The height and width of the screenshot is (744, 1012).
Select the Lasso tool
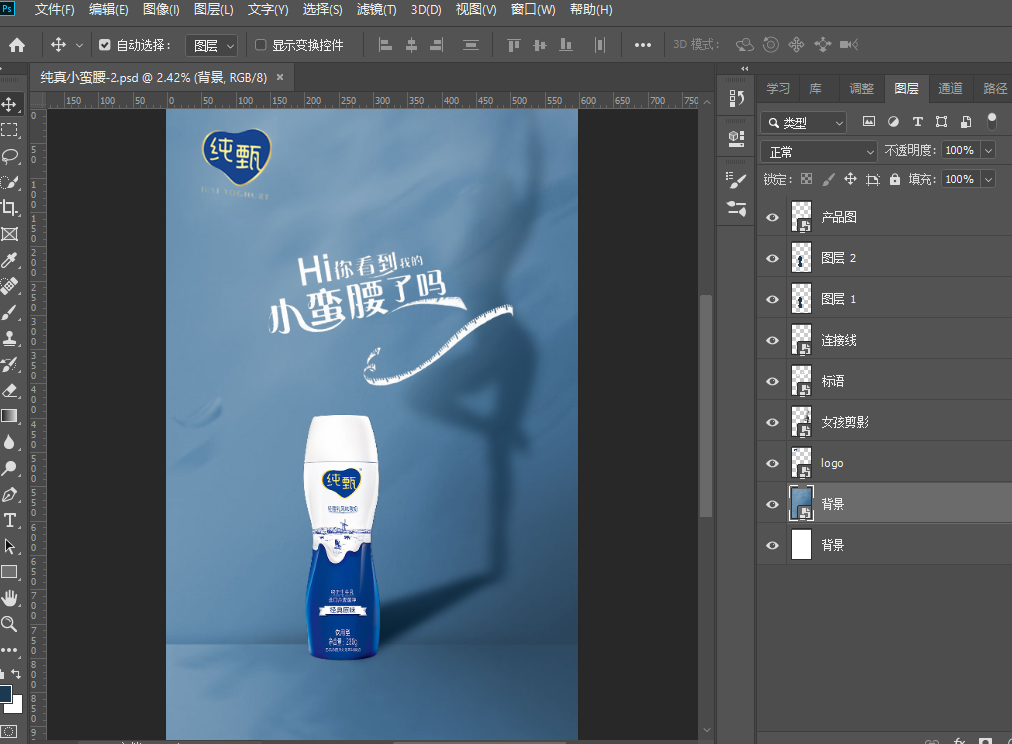pyautogui.click(x=10, y=156)
